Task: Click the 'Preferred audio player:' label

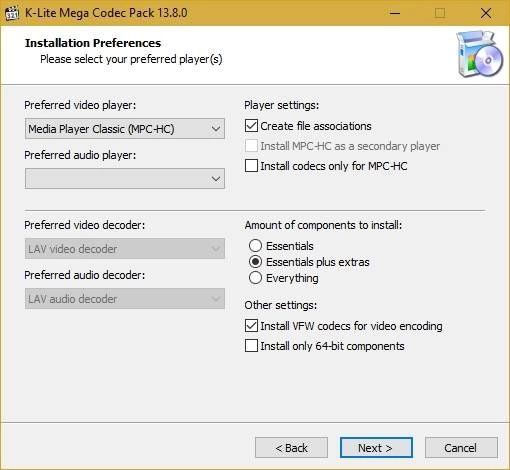Action: pyautogui.click(x=80, y=155)
